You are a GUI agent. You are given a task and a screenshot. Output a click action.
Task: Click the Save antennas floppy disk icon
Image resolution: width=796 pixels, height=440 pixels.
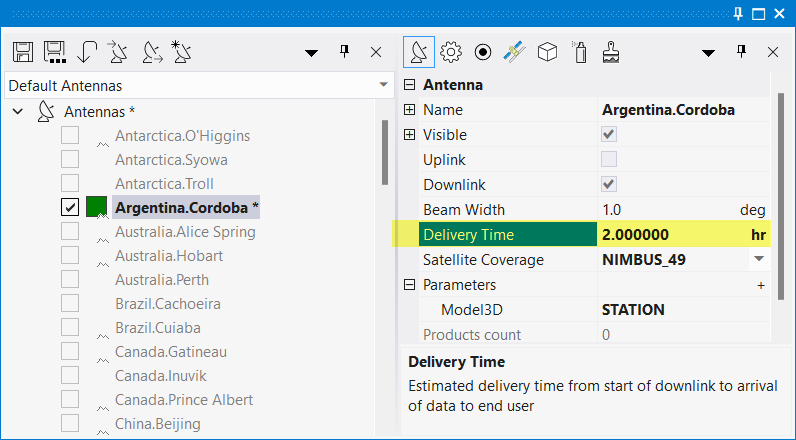coord(24,51)
